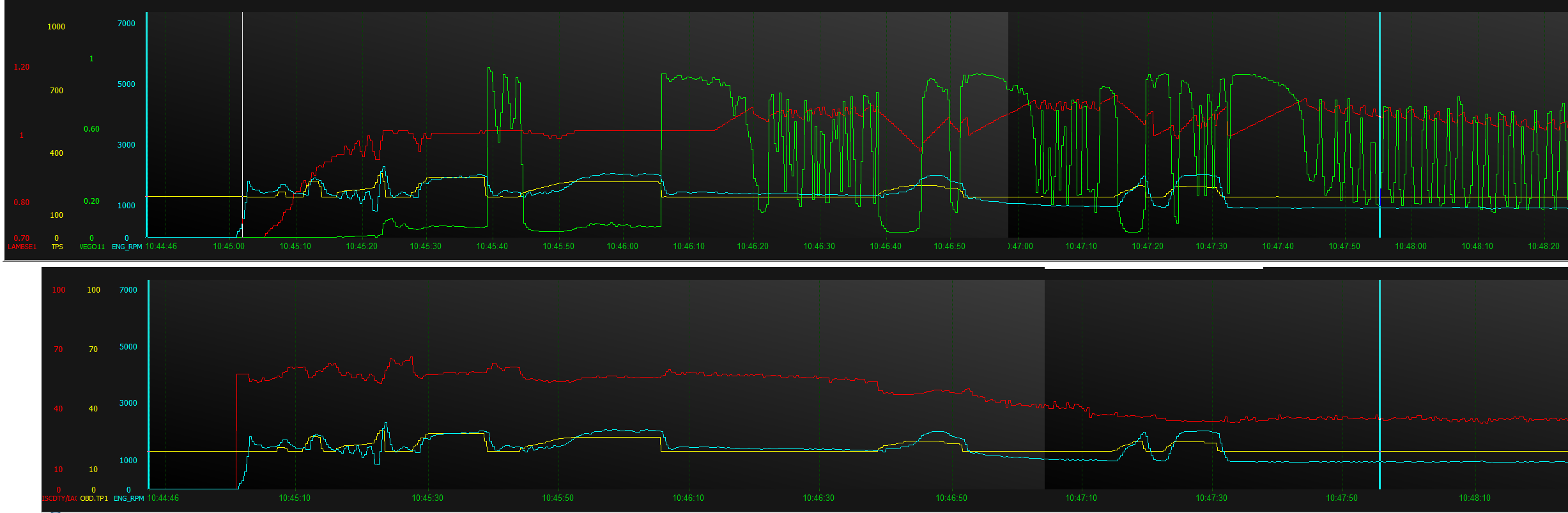Click the 5000 RPM axis value on lower chart
The width and height of the screenshot is (1568, 513).
pyautogui.click(x=128, y=347)
